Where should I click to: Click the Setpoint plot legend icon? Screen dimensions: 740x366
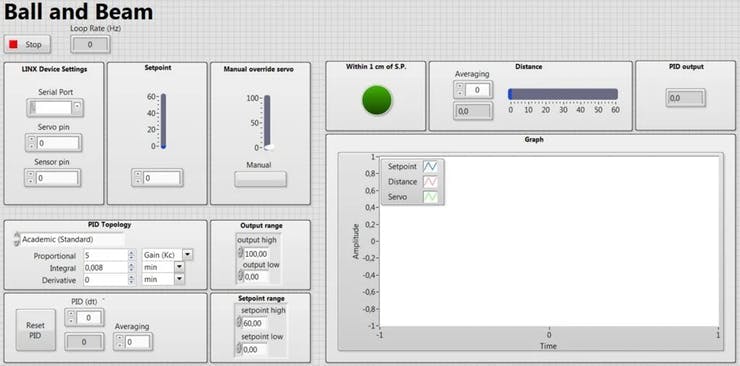(430, 166)
